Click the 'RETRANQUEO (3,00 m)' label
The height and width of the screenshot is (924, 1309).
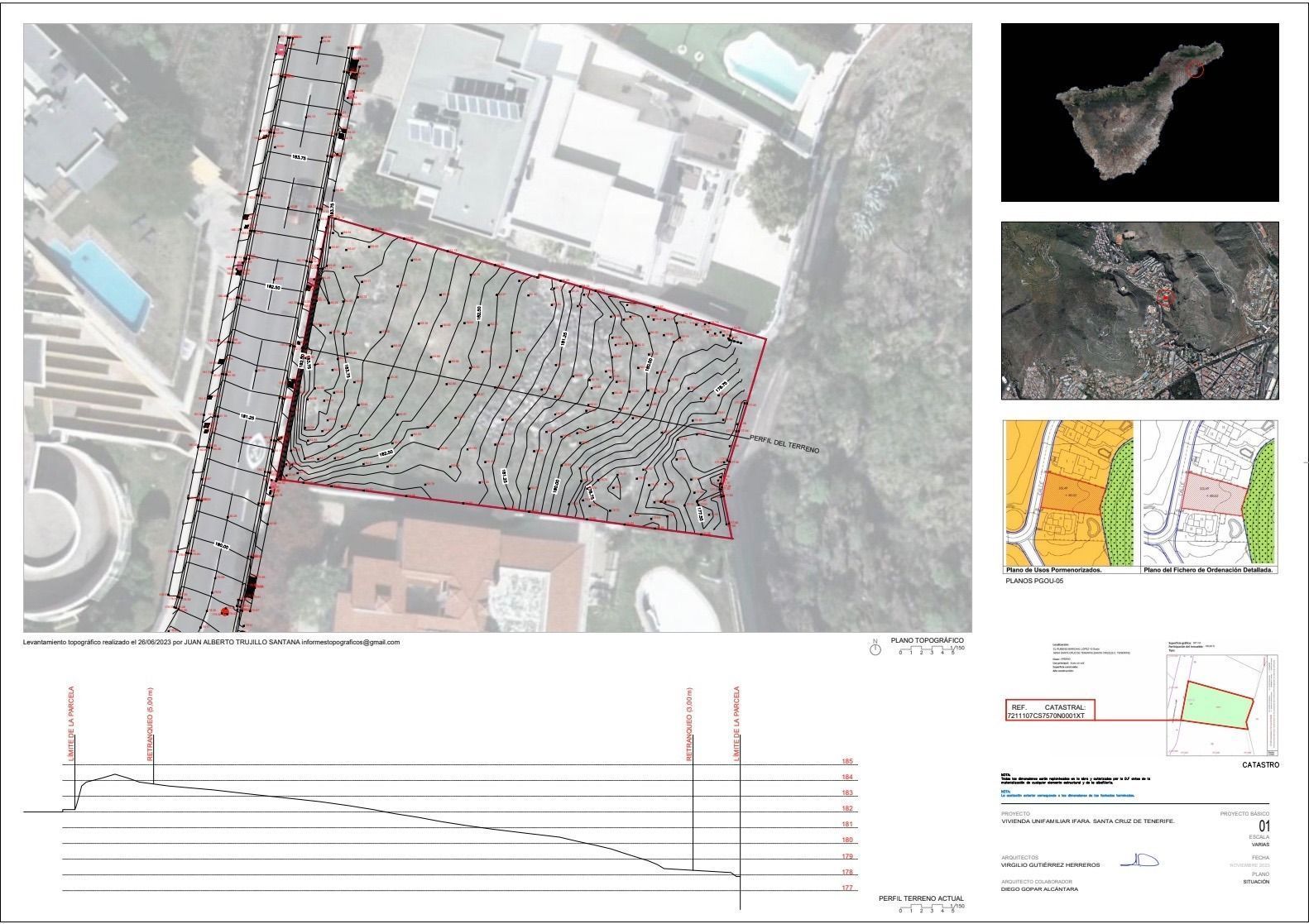click(688, 725)
